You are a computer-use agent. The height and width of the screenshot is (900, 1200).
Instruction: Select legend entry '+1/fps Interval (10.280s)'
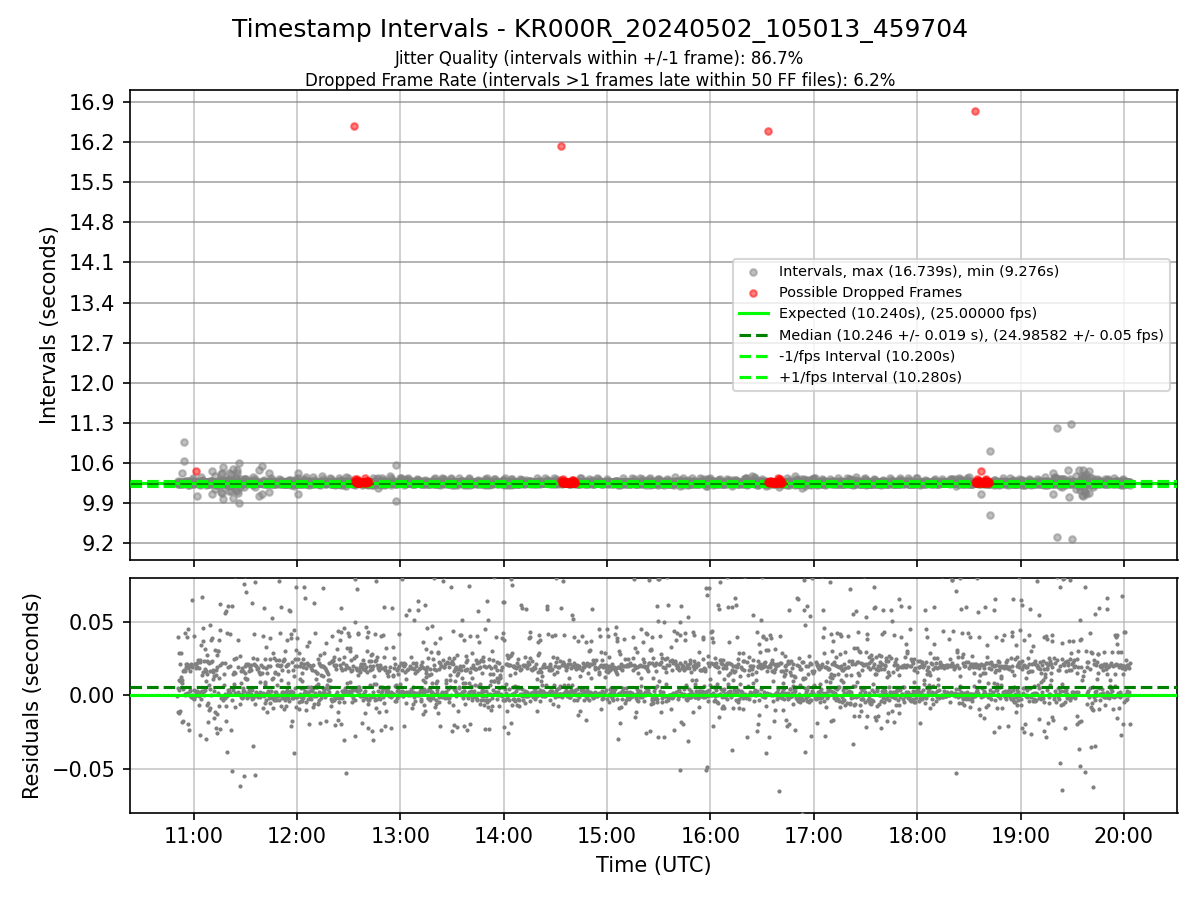point(870,377)
